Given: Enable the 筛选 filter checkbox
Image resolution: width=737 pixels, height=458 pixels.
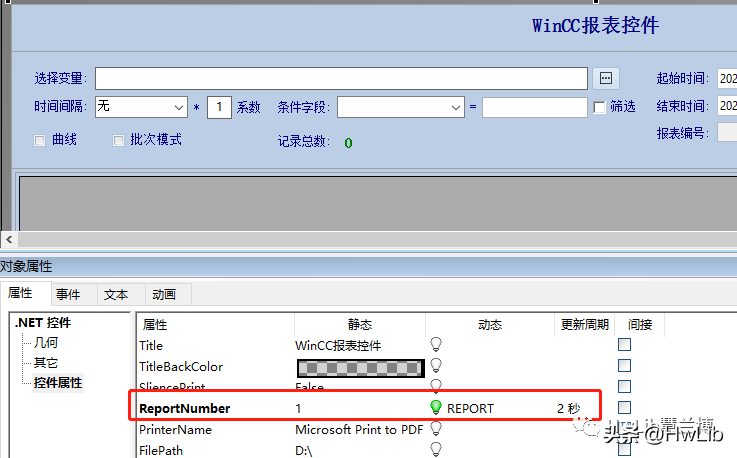Looking at the screenshot, I should pos(600,107).
